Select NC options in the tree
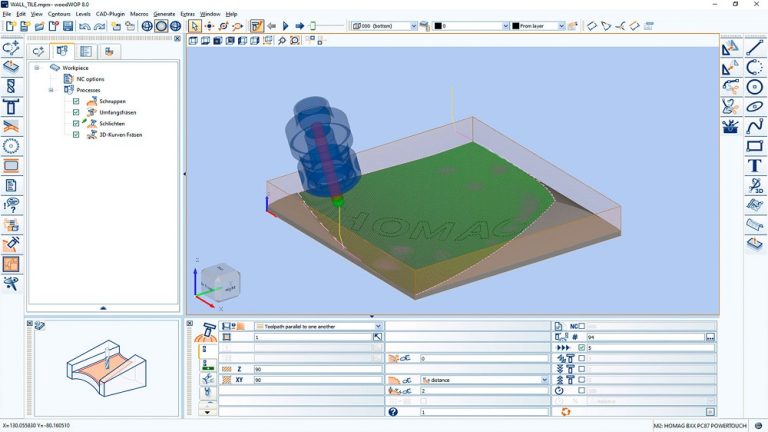The image size is (768, 432). (90, 79)
